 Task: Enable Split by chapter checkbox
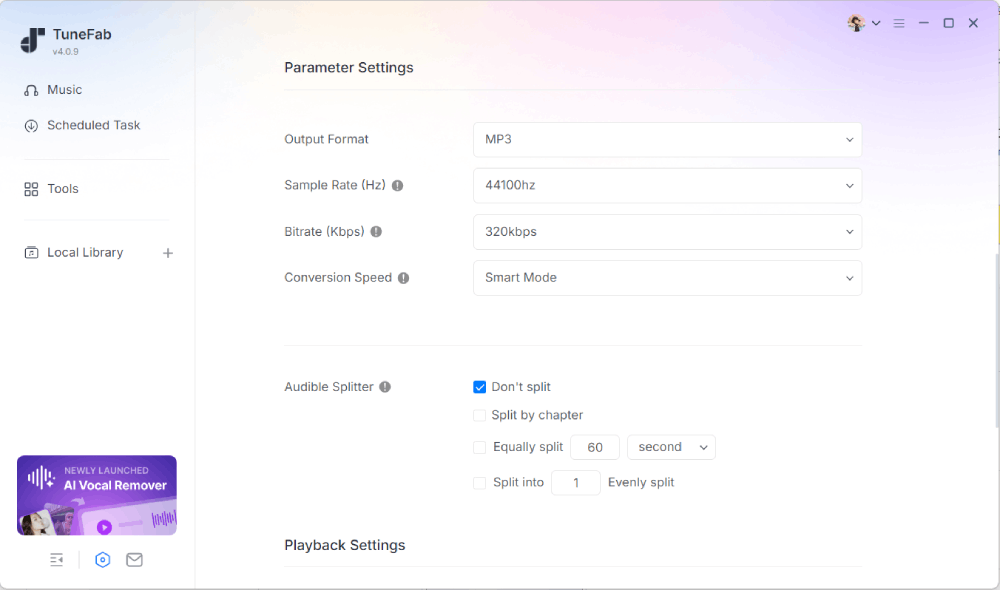pyautogui.click(x=480, y=415)
